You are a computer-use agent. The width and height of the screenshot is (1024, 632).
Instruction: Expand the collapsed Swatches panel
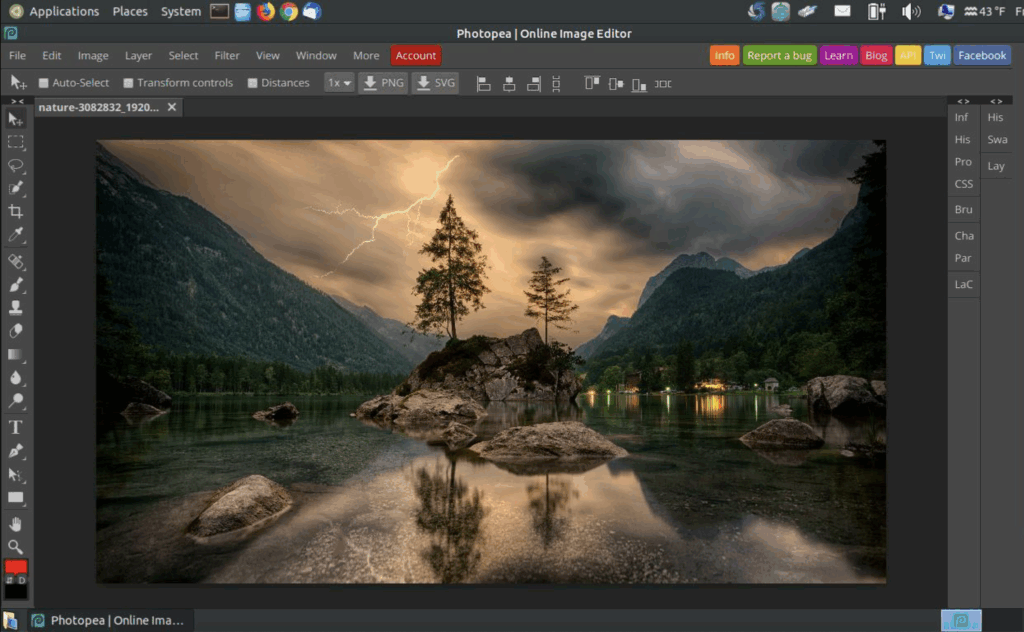[x=997, y=140]
